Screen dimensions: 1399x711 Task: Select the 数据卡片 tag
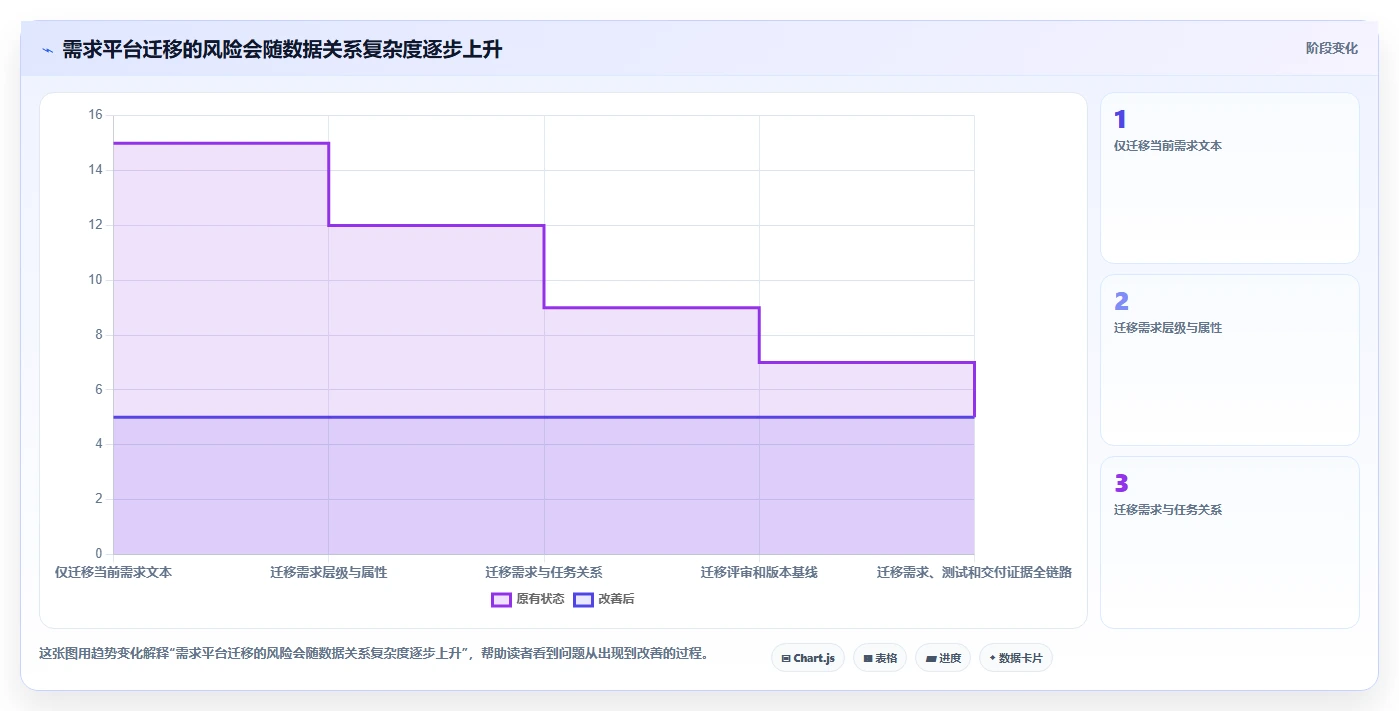(1016, 658)
